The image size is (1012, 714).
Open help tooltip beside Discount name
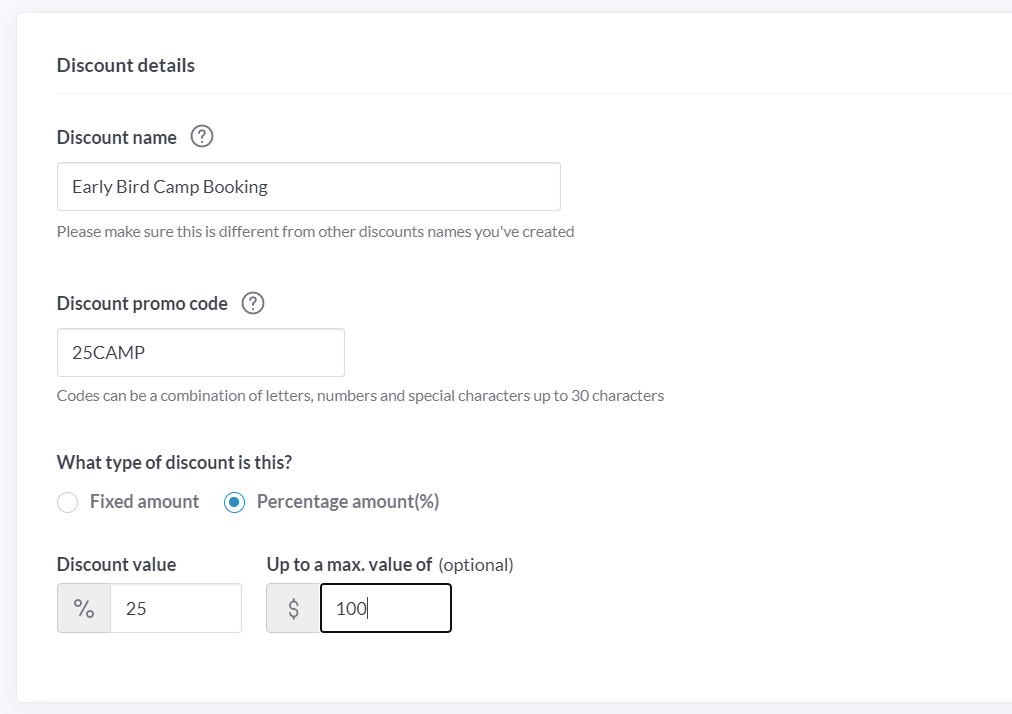(x=202, y=136)
